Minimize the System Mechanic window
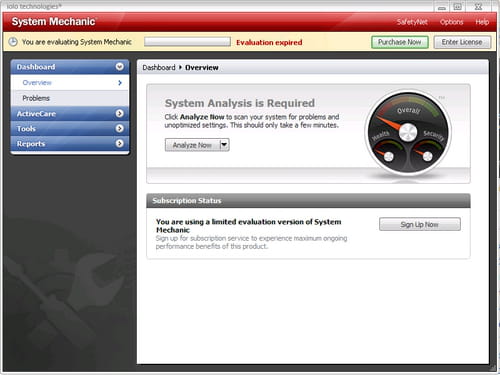Viewport: 500px width, 375px height. pyautogui.click(x=442, y=7)
